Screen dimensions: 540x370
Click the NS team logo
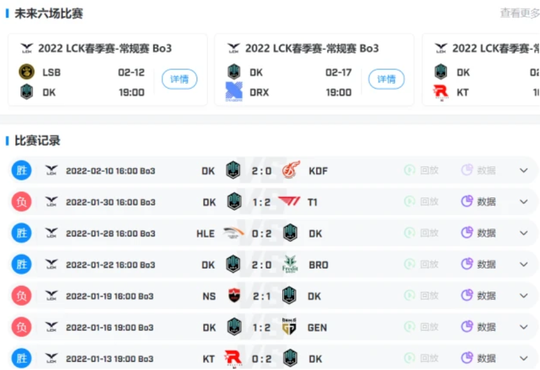pos(234,296)
